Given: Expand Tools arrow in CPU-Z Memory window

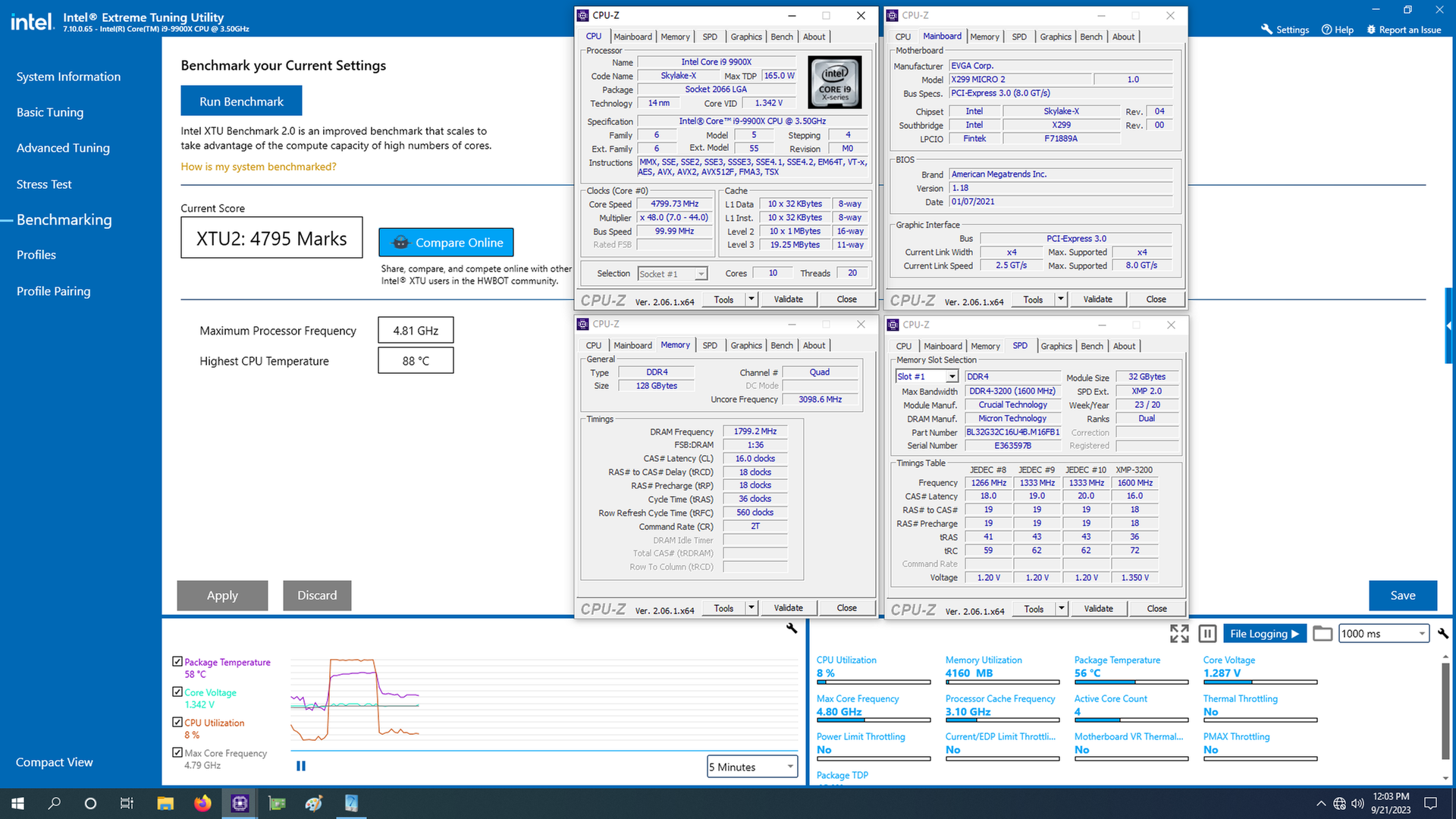Looking at the screenshot, I should tap(752, 607).
